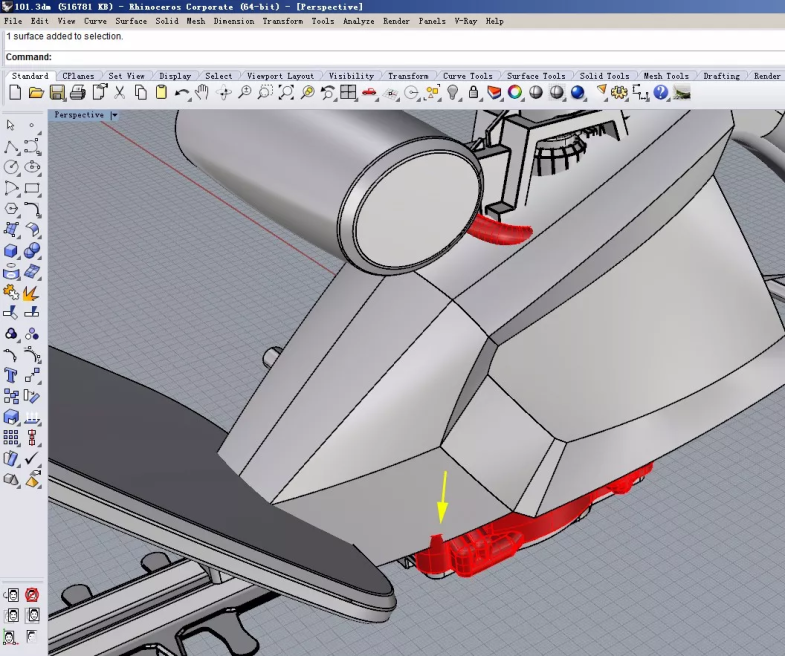Open the Surface menu
Screen dimensions: 785x656
(x=131, y=21)
